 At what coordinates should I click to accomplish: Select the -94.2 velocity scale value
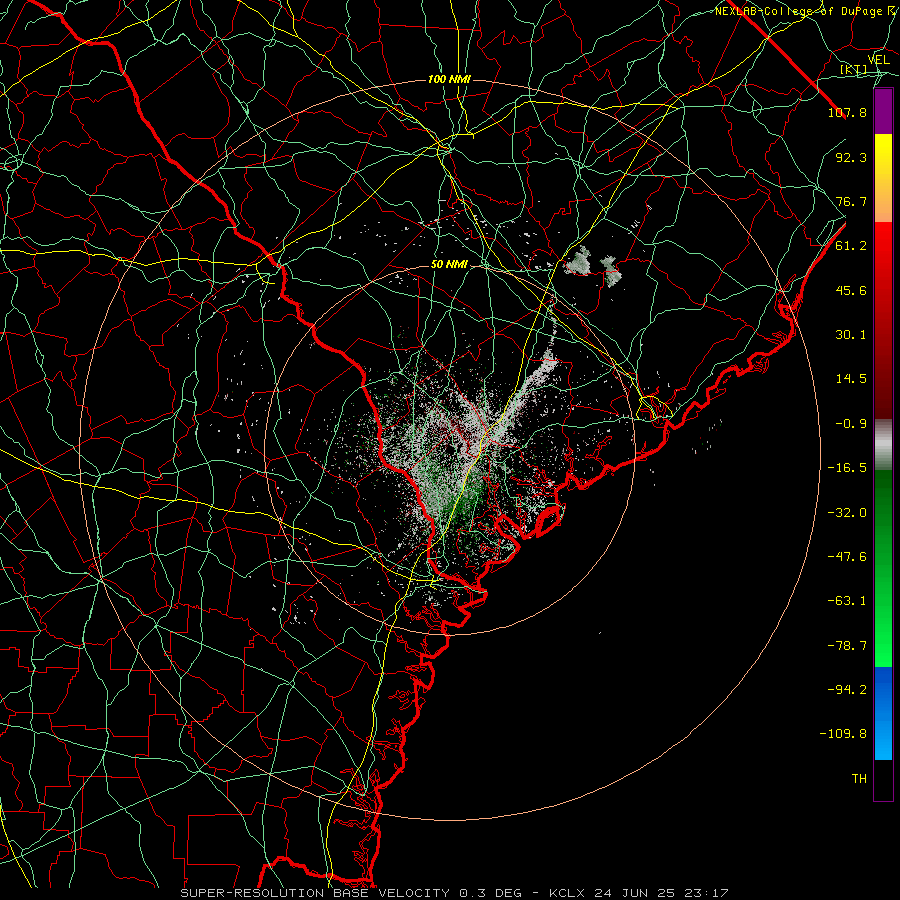[847, 690]
